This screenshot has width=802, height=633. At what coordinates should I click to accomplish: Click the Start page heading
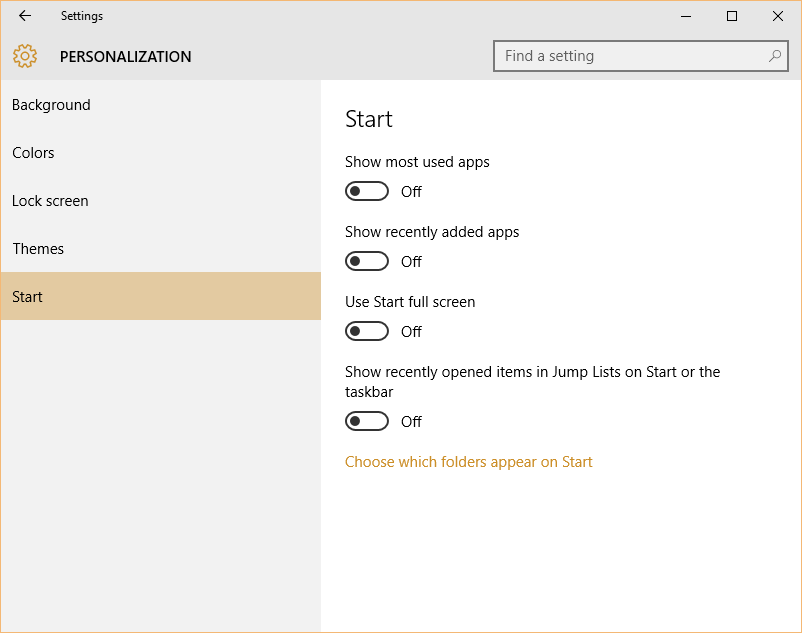click(369, 119)
